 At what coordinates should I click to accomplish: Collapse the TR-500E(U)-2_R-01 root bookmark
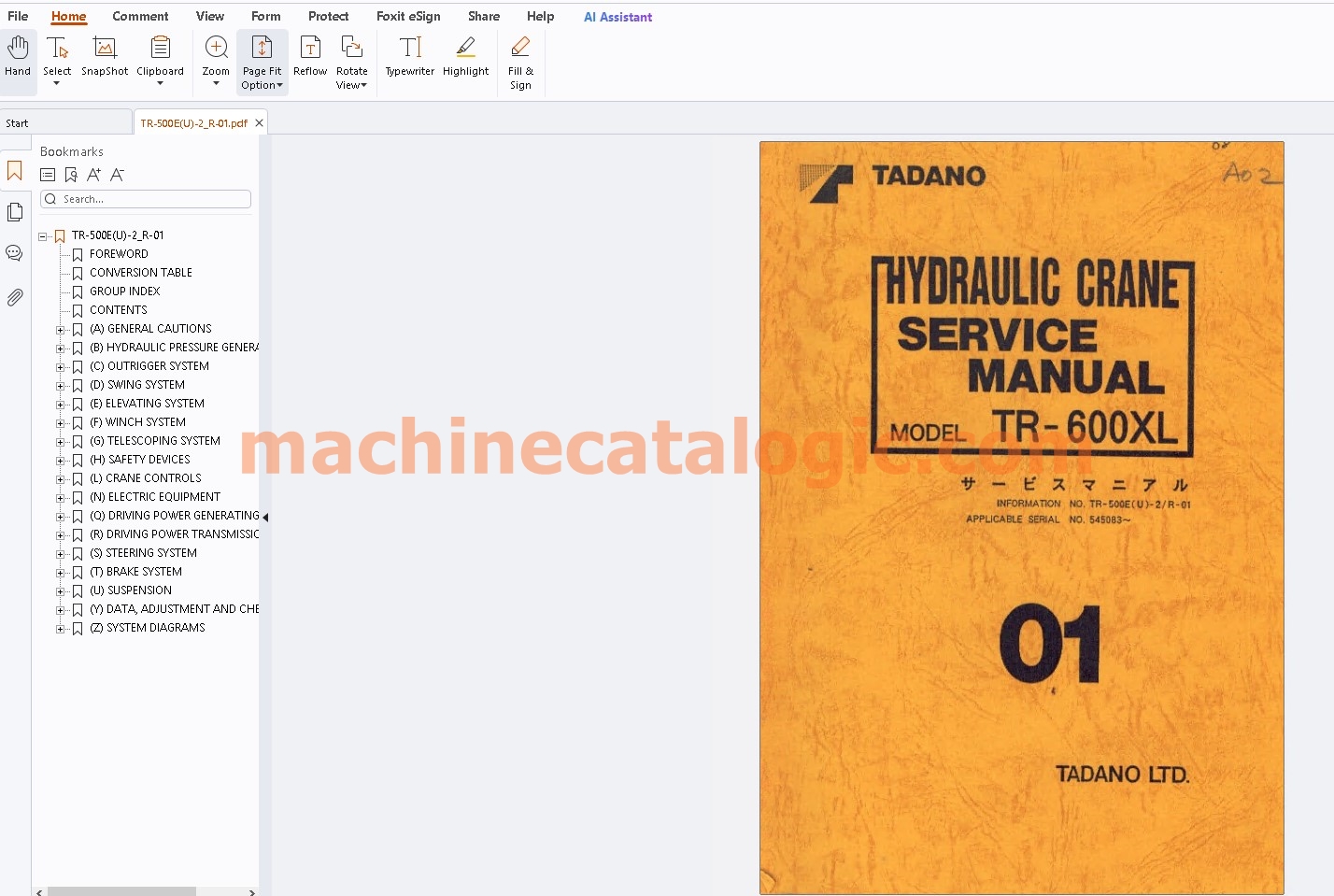(x=43, y=236)
